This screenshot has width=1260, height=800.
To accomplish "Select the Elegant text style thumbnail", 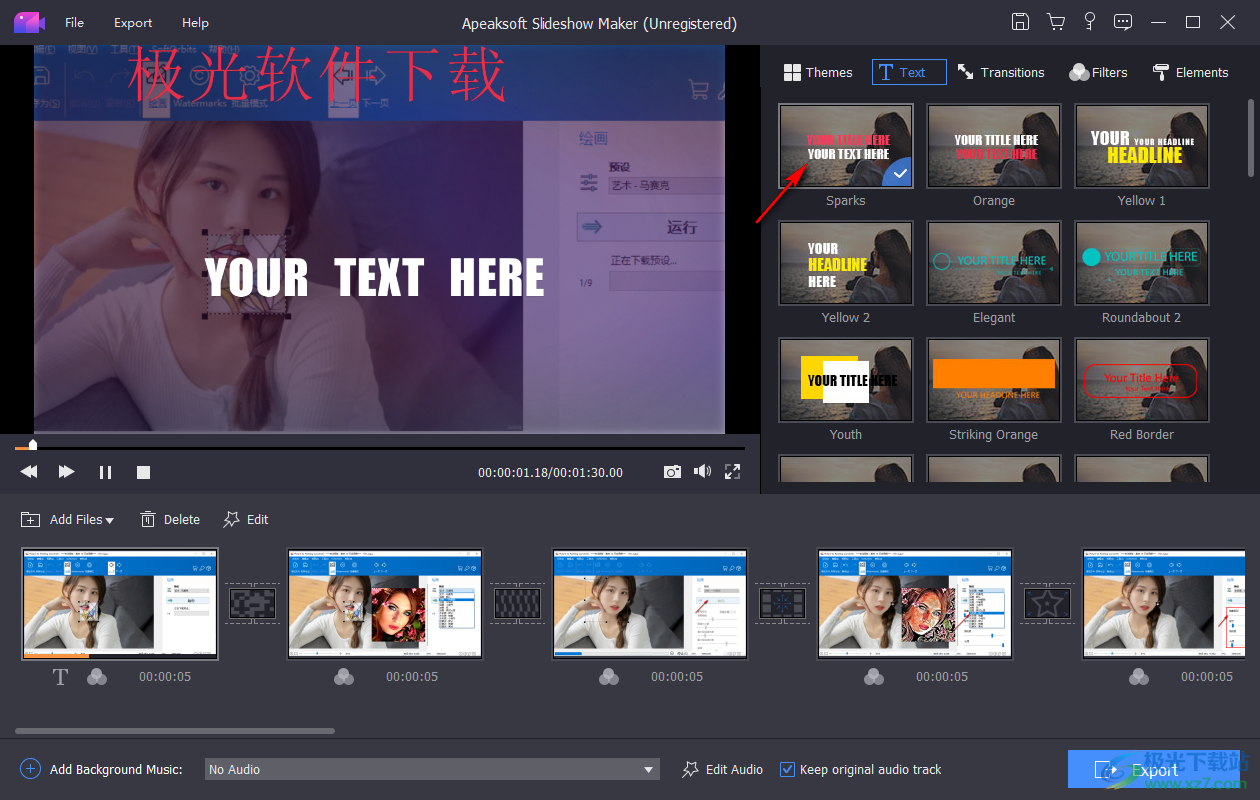I will (994, 263).
